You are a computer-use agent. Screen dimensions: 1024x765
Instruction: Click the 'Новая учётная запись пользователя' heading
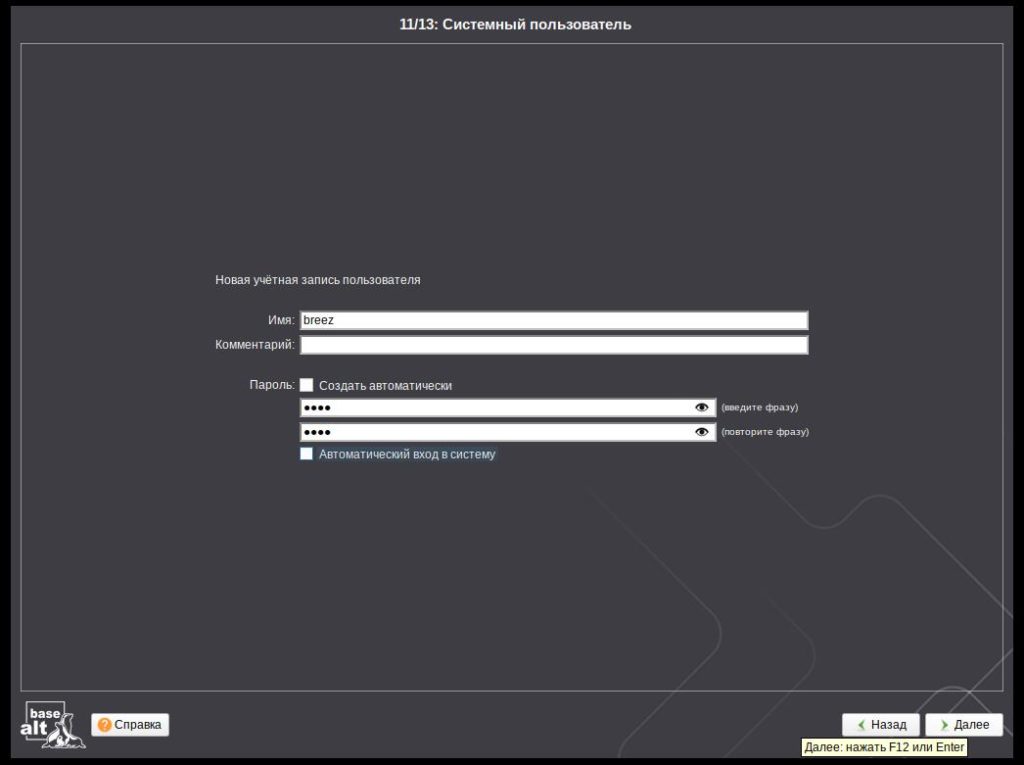pos(318,280)
